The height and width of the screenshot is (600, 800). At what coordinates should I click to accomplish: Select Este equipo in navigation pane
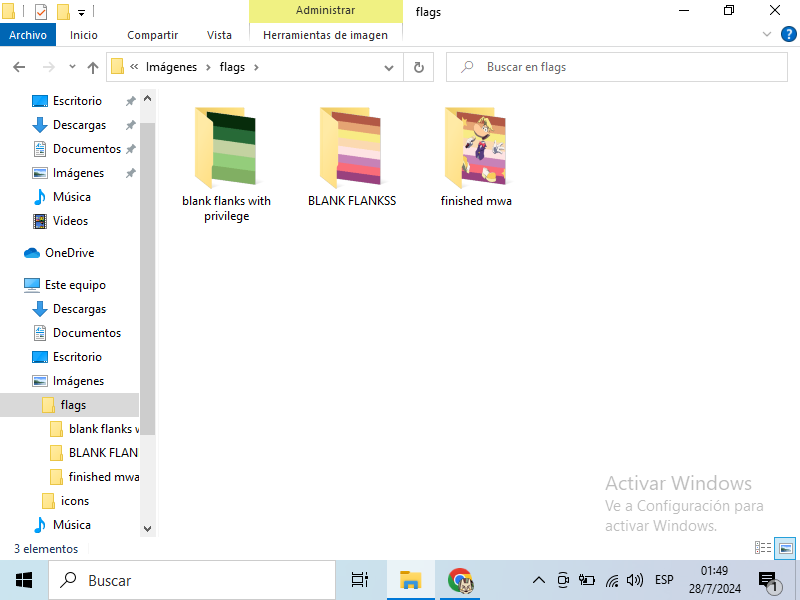(75, 285)
